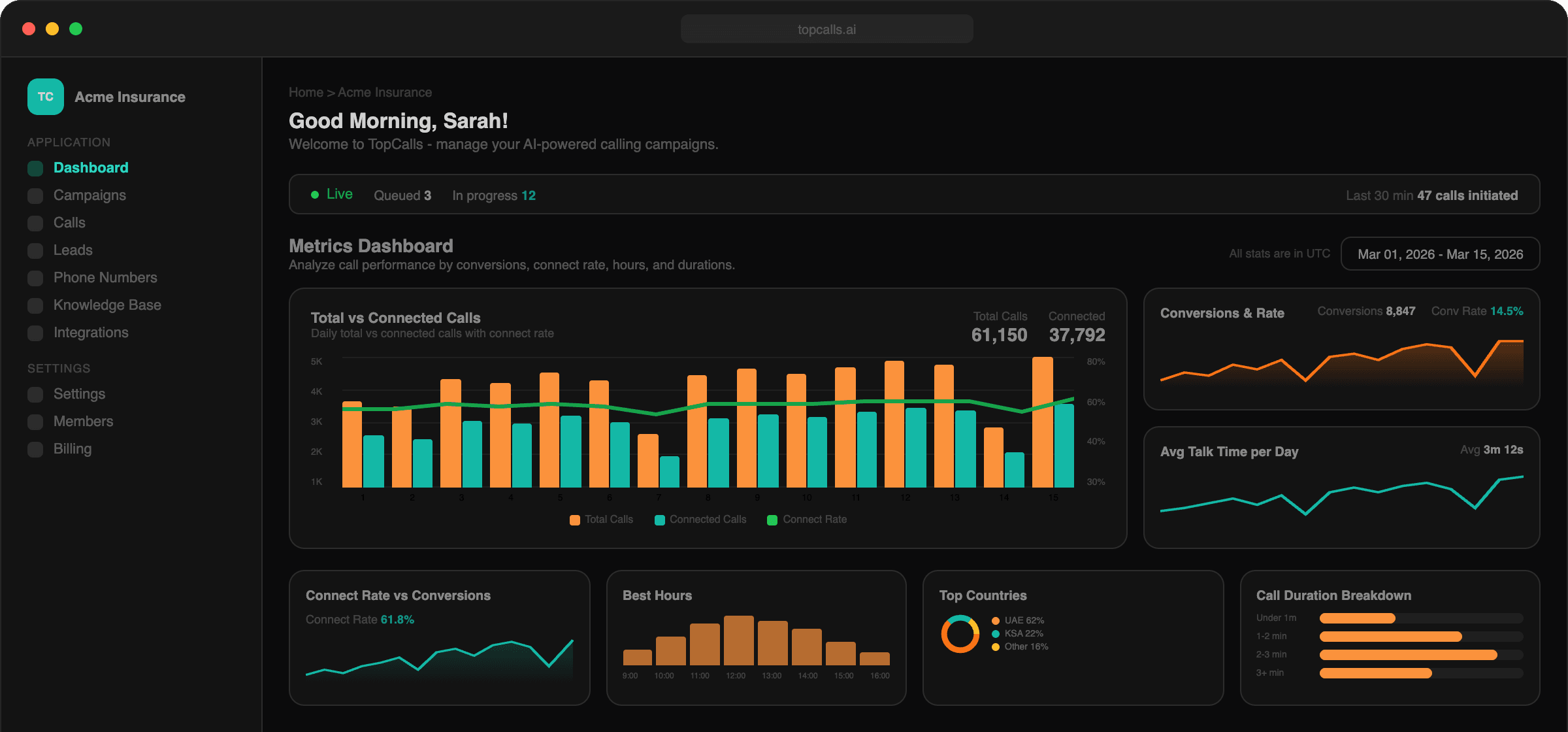Image resolution: width=1568 pixels, height=732 pixels.
Task: Open the Conversions & Rate panel details
Action: pyautogui.click(x=1339, y=350)
